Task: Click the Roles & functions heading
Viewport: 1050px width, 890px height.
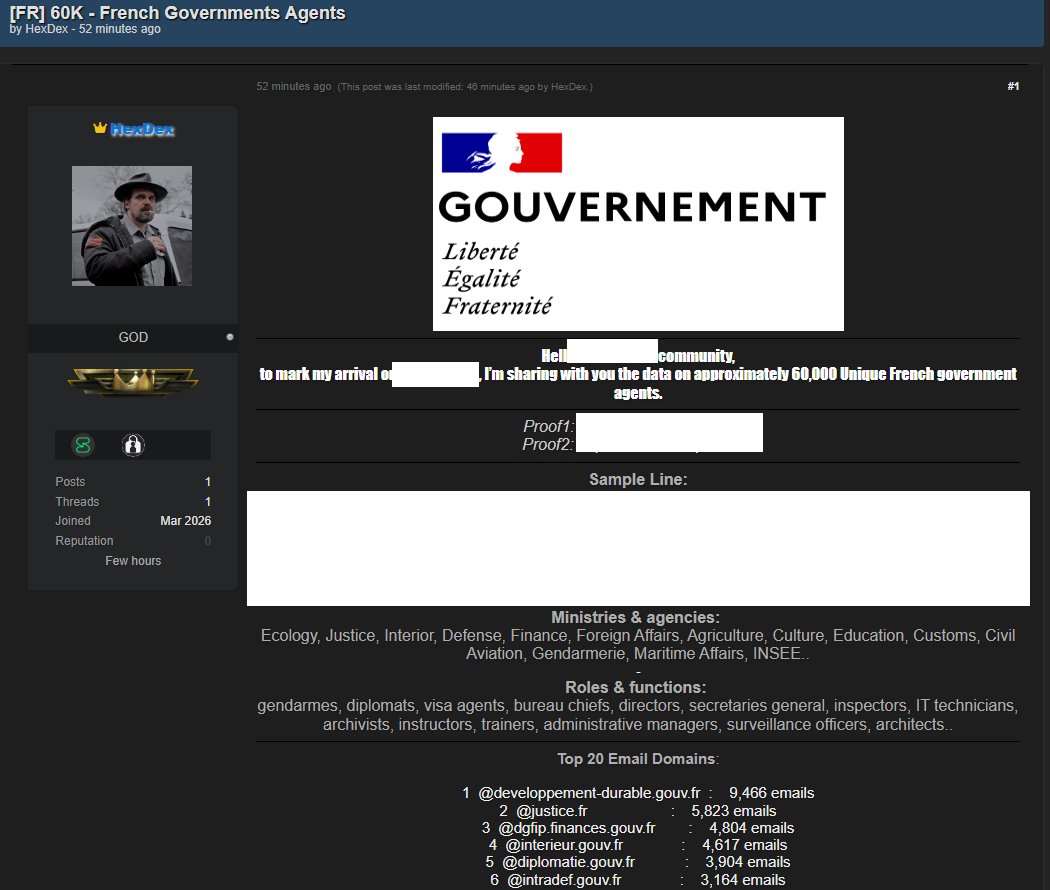Action: click(x=635, y=687)
